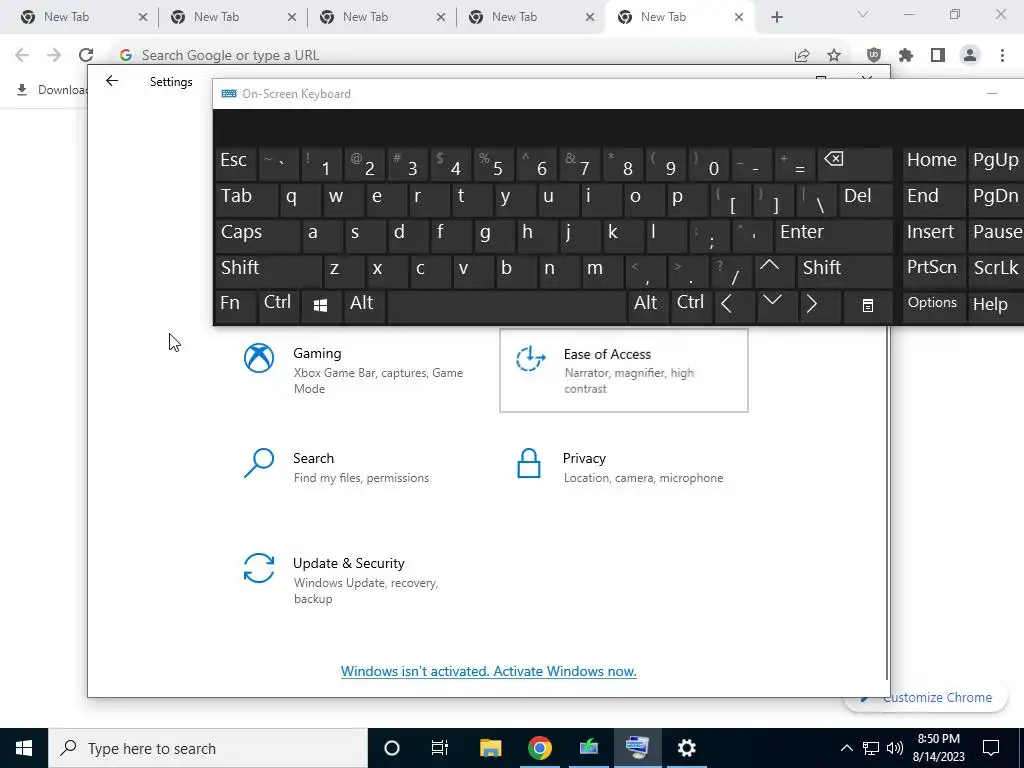Bookmark this tab with the star icon
Viewport: 1024px width, 768px height.
click(x=834, y=56)
